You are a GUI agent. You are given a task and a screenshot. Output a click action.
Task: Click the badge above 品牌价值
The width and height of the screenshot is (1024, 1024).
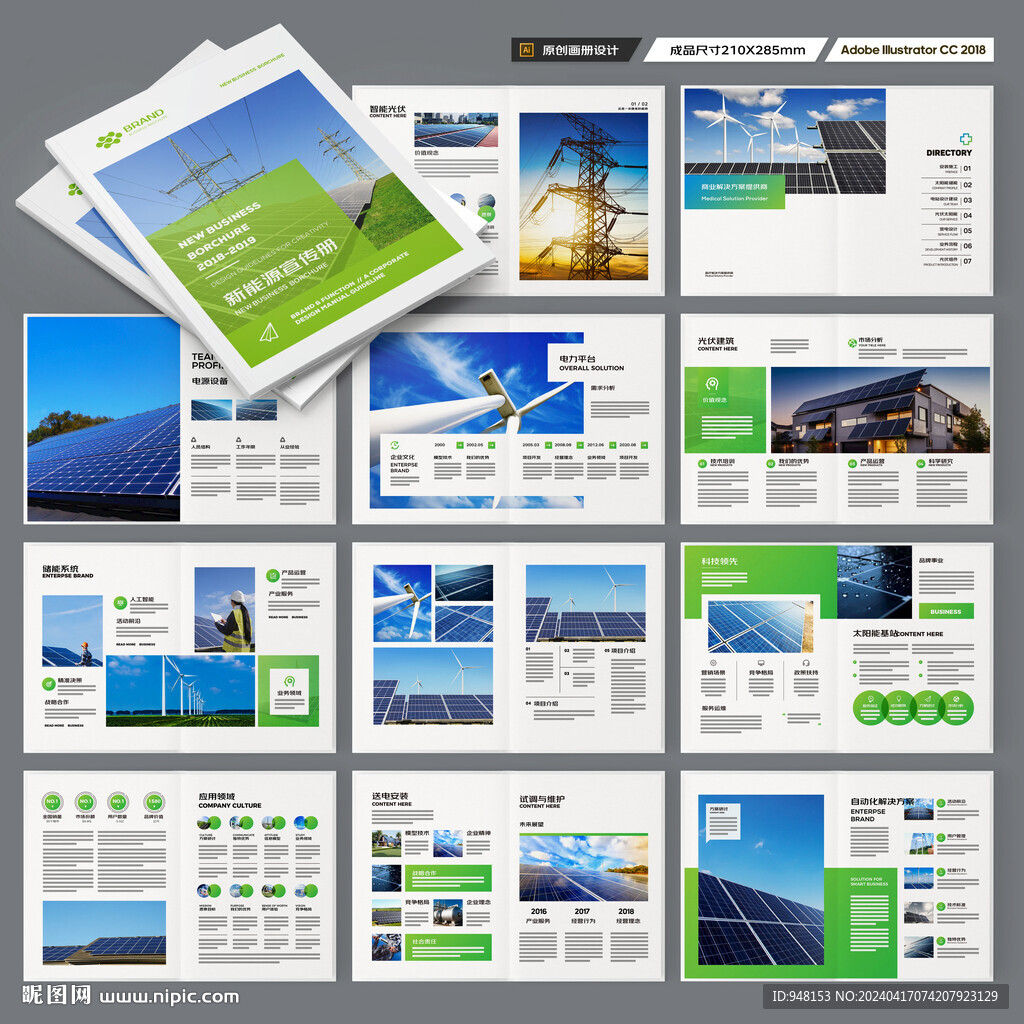pos(154,801)
